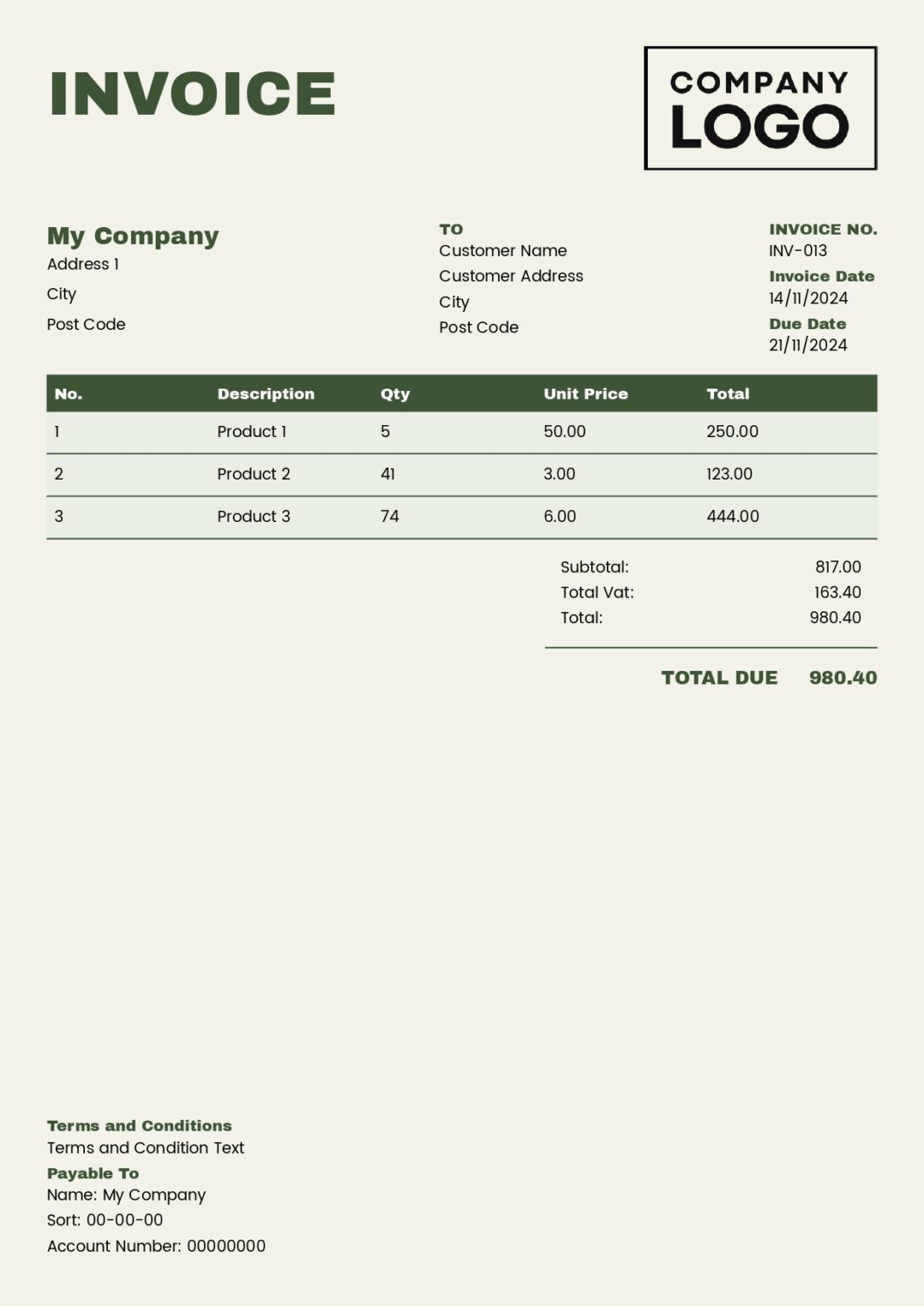Select the Qty column header
This screenshot has width=924, height=1306.
394,394
